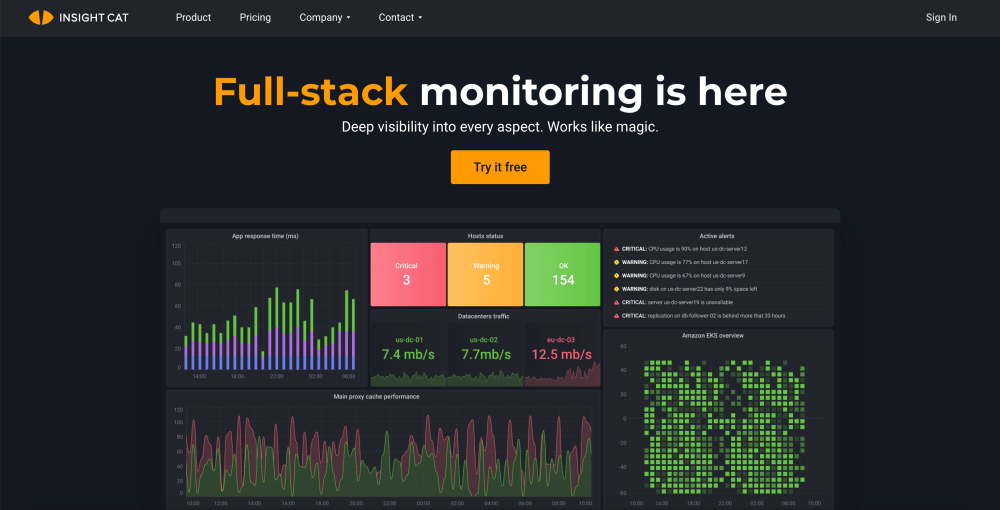Open the Pricing page
Viewport: 1000px width, 510px height.
255,17
